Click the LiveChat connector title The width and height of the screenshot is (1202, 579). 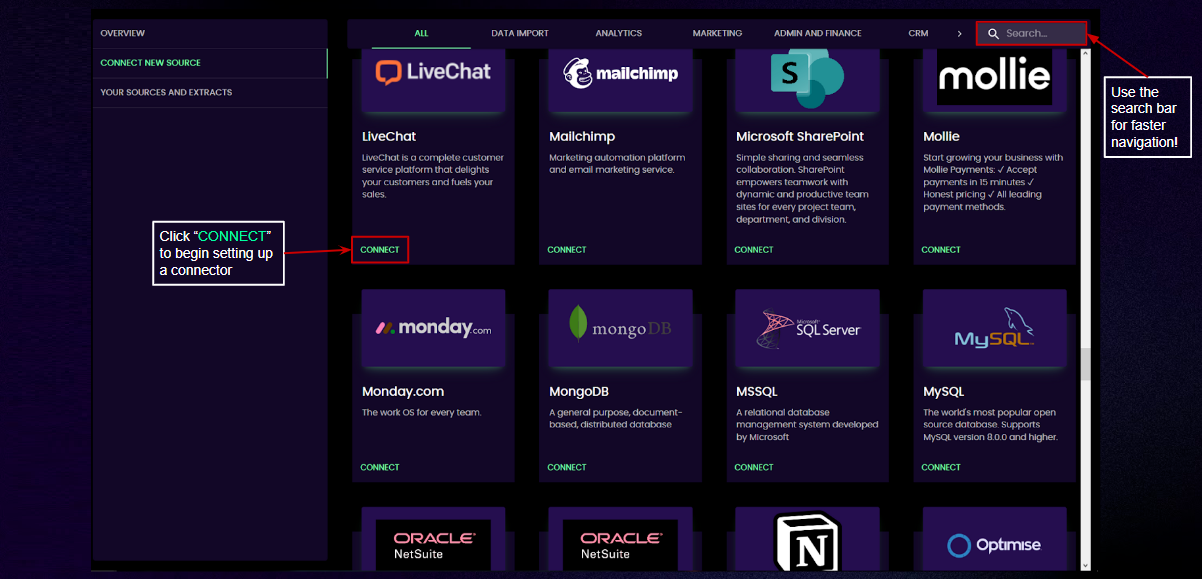tap(389, 136)
